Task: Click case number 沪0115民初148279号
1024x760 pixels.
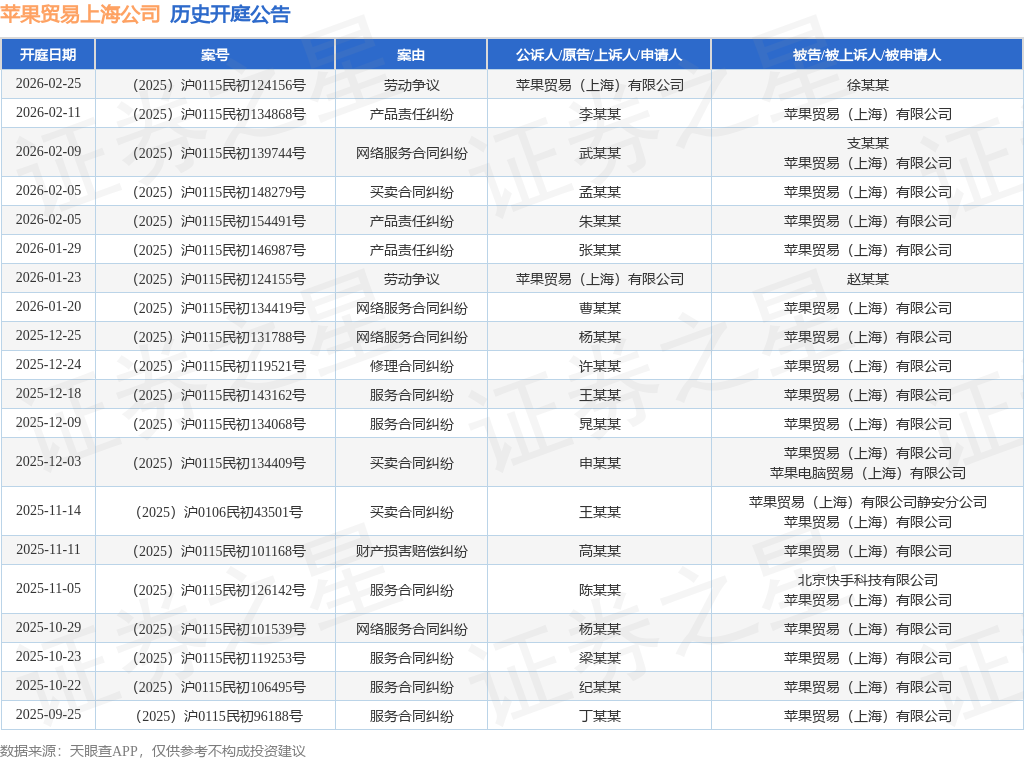Action: click(x=219, y=193)
